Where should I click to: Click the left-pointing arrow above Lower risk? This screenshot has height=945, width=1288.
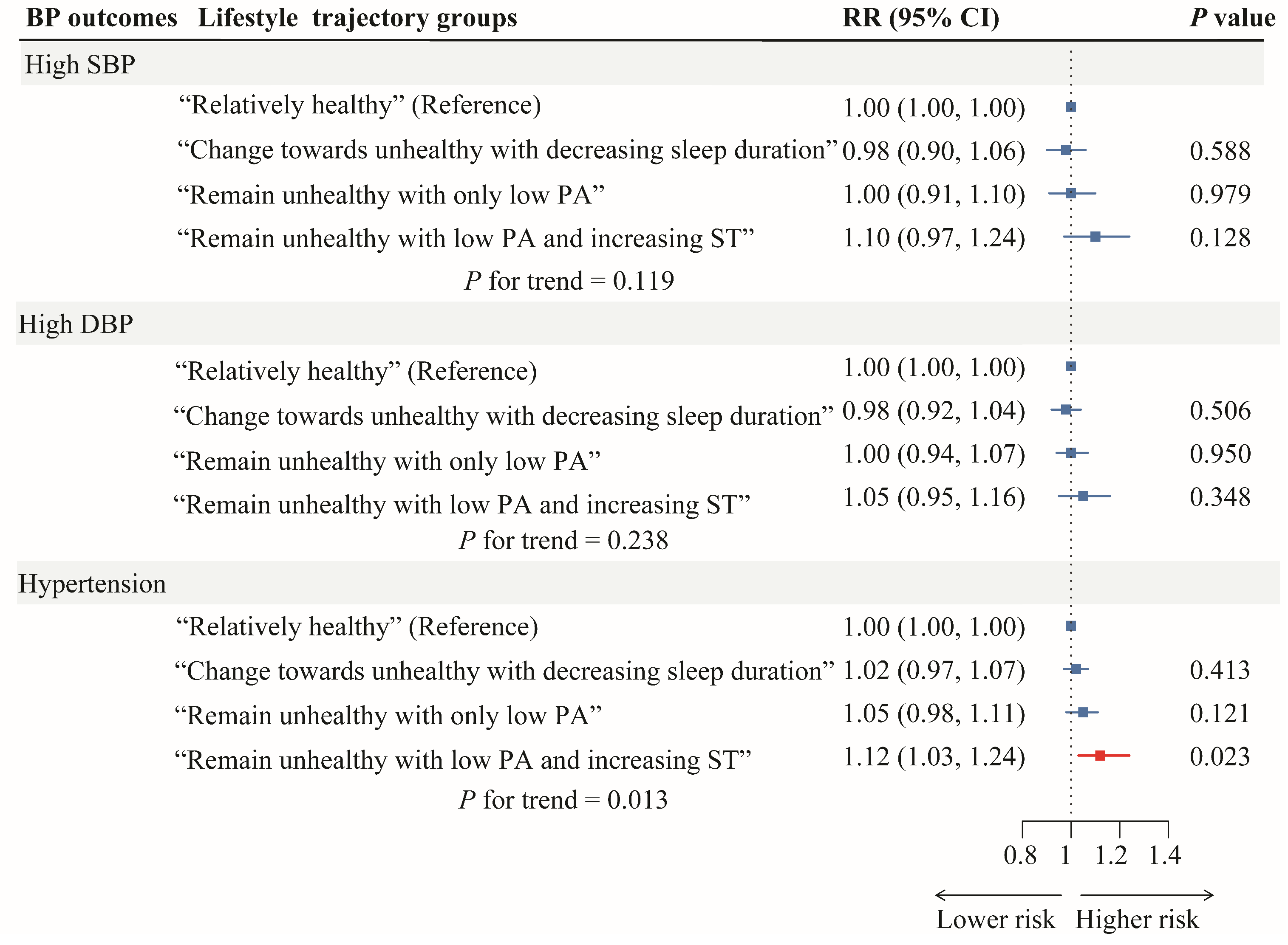(x=998, y=894)
